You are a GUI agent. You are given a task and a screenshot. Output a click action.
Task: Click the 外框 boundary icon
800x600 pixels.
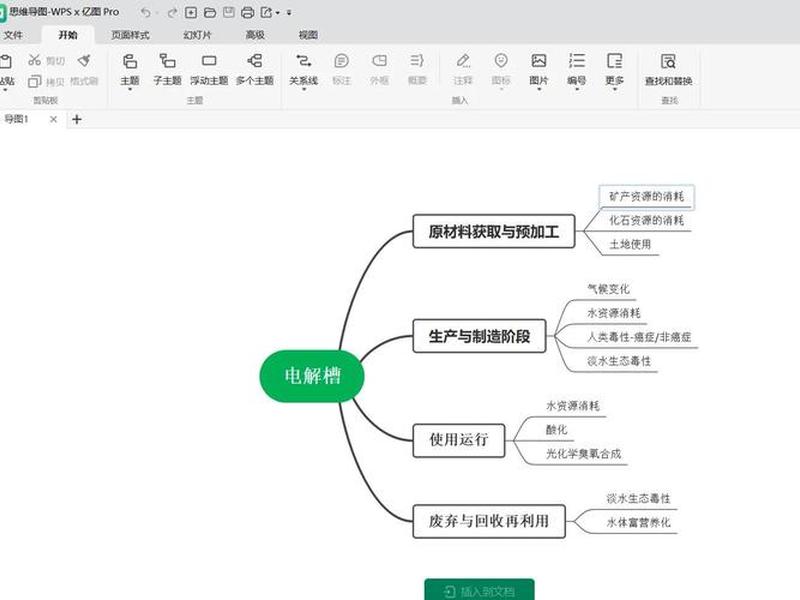[x=379, y=61]
